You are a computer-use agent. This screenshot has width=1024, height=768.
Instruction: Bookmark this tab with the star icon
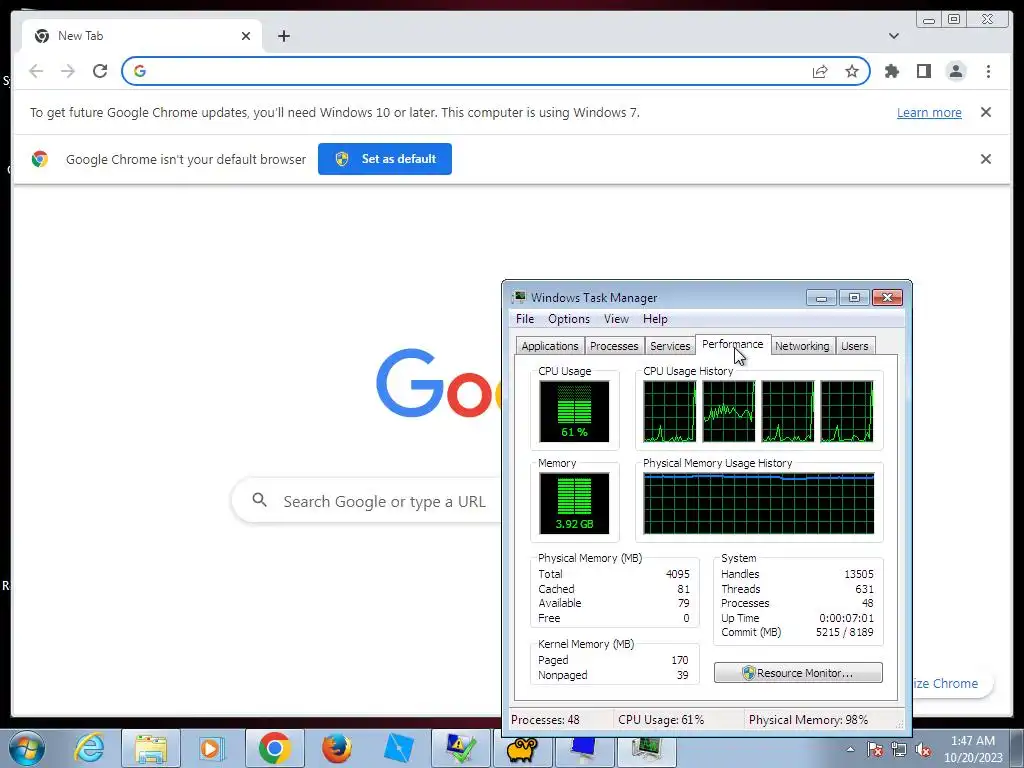point(852,71)
